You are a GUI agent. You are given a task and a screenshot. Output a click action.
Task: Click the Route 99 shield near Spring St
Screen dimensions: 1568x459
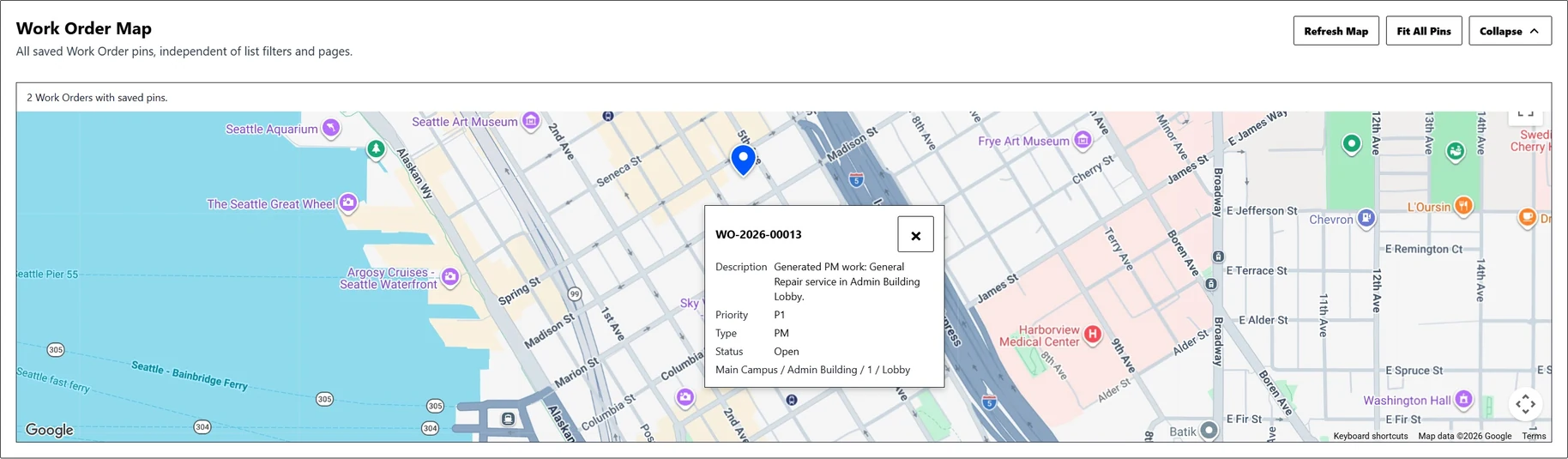[x=575, y=294]
